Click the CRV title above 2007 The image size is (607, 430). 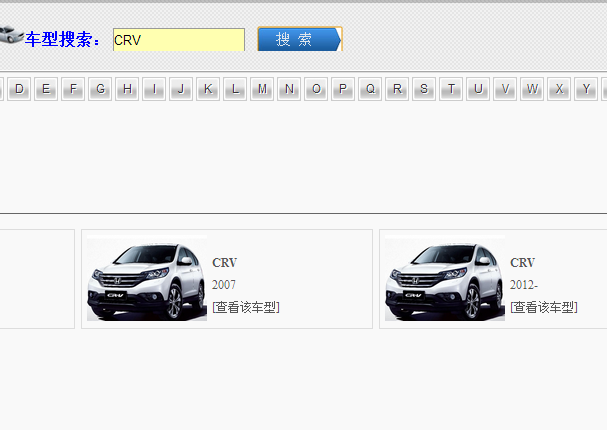[x=225, y=263]
